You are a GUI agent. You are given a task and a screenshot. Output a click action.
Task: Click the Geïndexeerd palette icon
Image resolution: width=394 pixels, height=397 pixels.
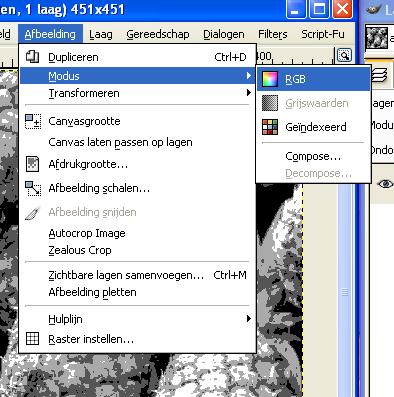[270, 127]
